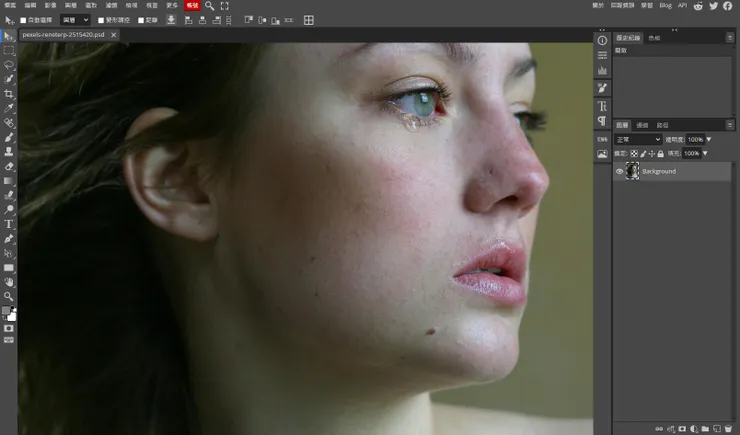Select the Crop tool

[x=9, y=94]
